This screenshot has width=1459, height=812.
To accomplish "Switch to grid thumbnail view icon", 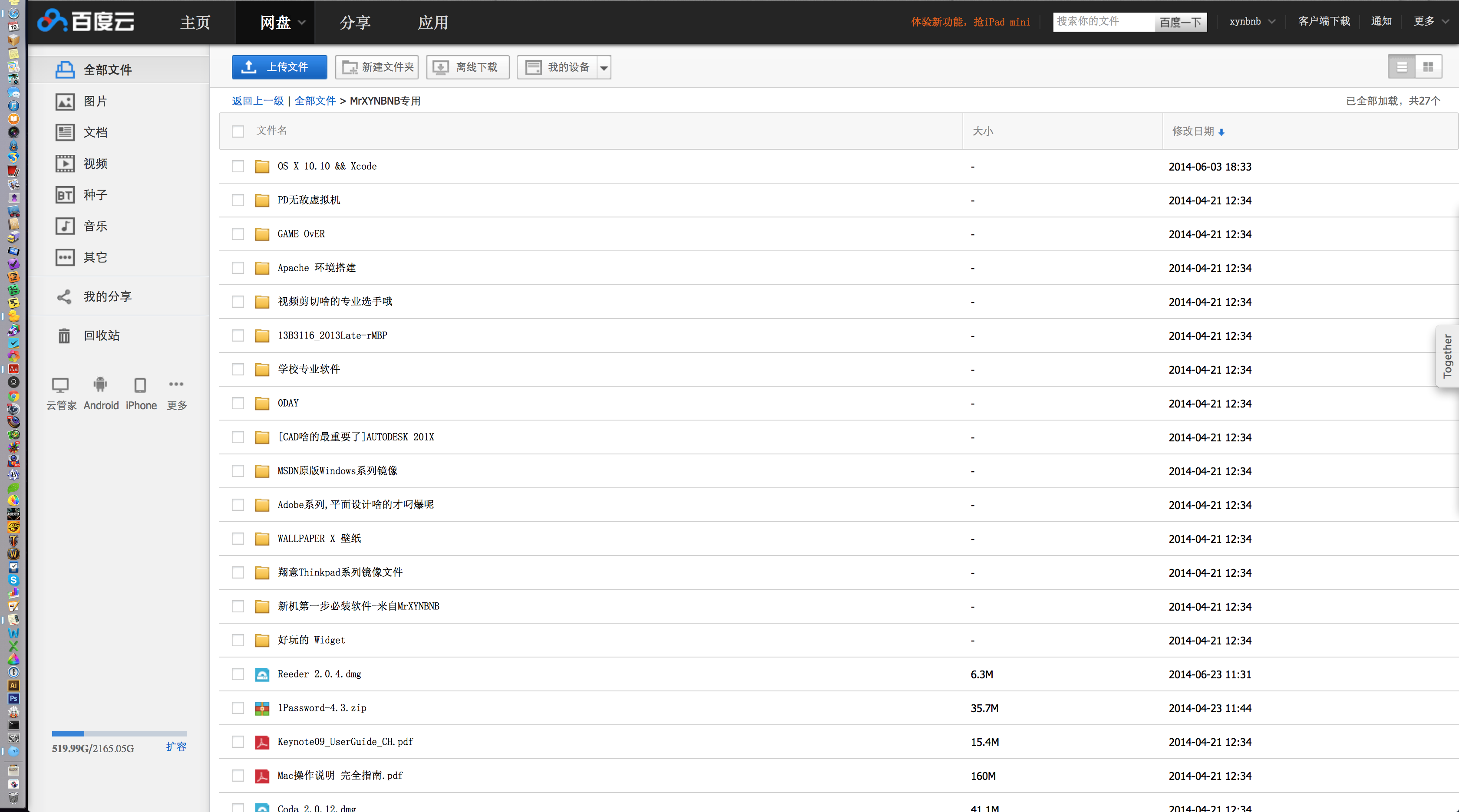I will 1428,67.
